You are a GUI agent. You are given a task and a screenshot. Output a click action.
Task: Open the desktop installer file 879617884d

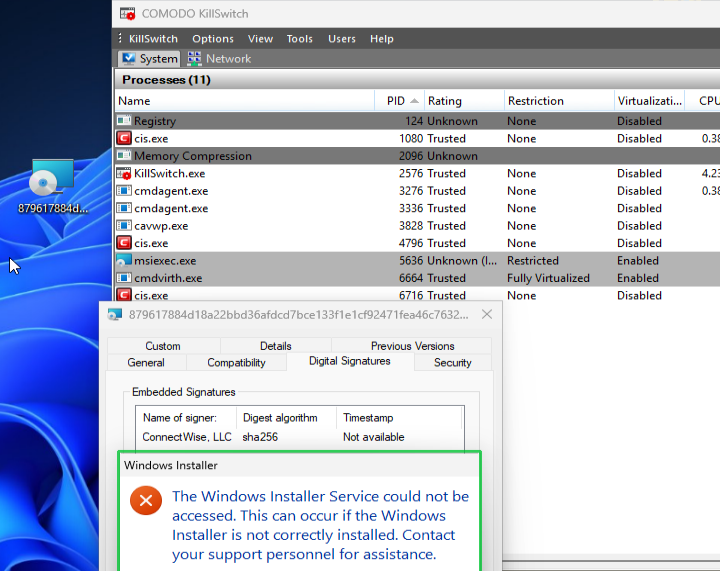51,186
